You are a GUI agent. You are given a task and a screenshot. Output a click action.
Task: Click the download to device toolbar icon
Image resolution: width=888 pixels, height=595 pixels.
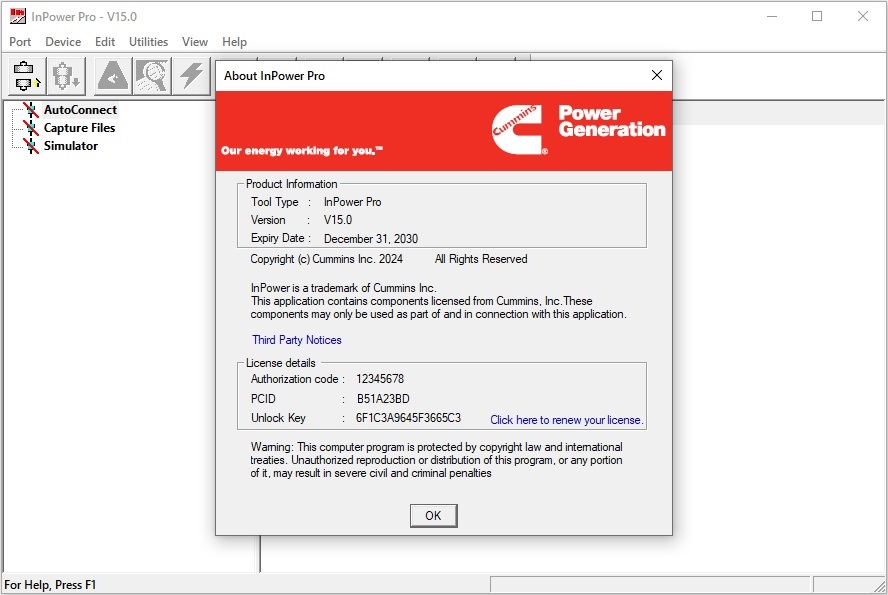point(66,76)
